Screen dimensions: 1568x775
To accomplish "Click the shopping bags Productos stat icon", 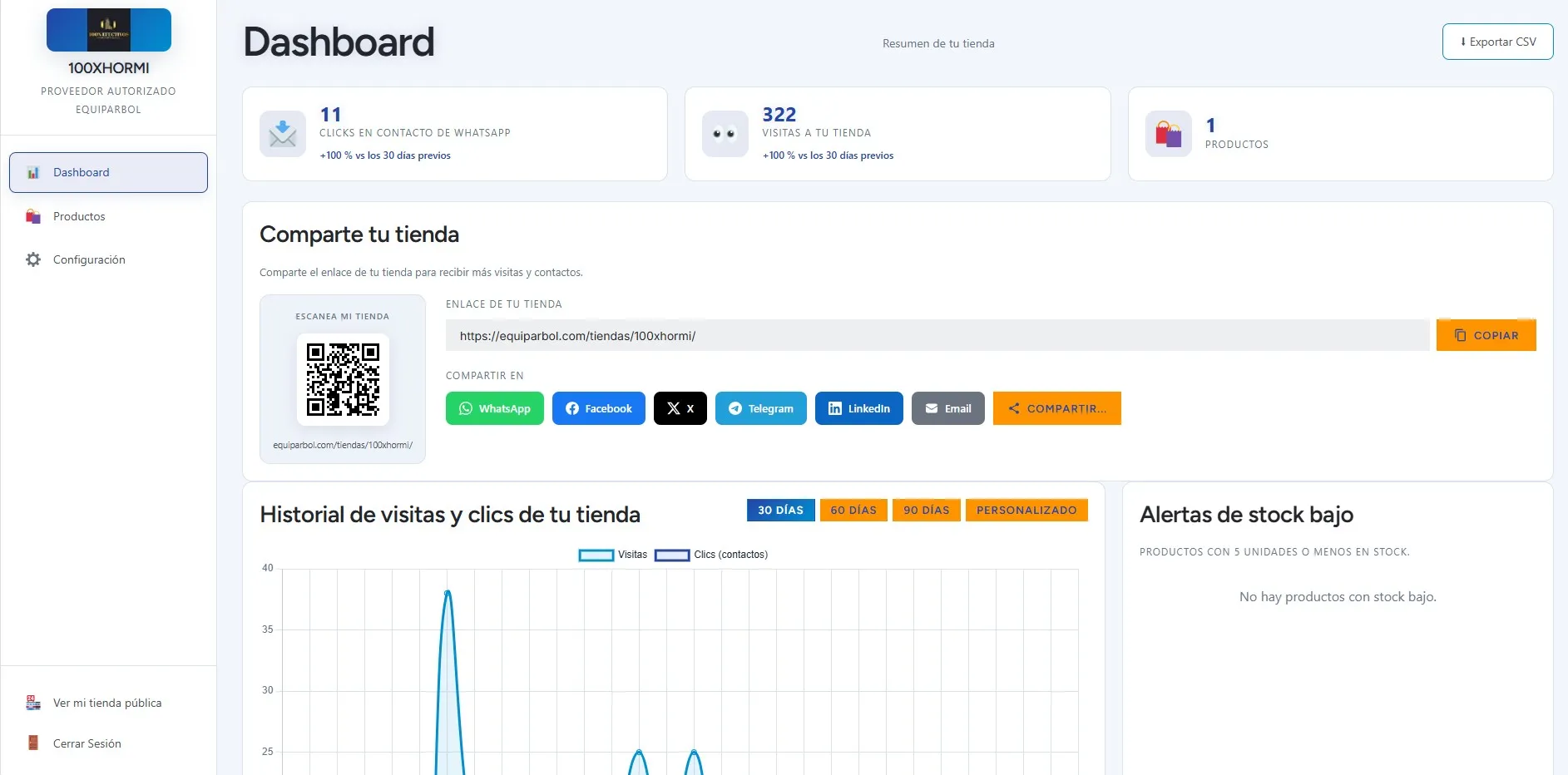I will [1168, 134].
